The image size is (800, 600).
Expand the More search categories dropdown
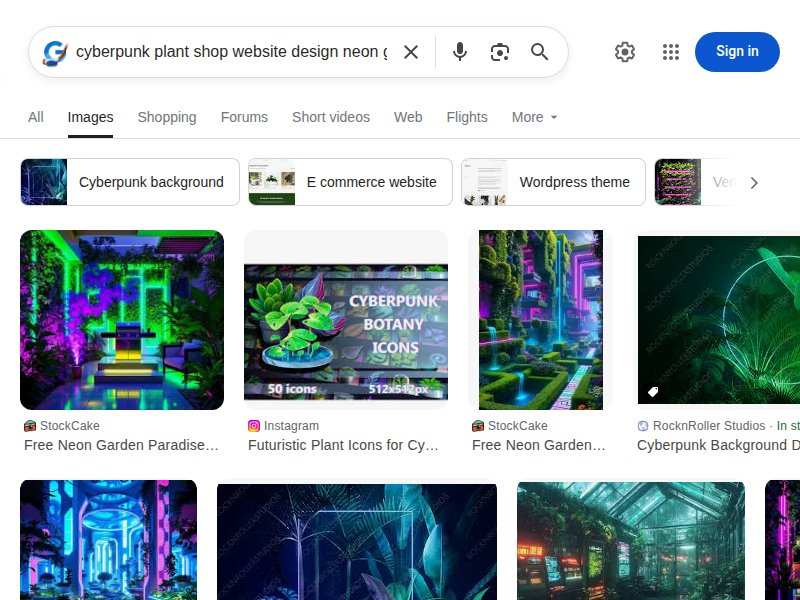[x=533, y=117]
